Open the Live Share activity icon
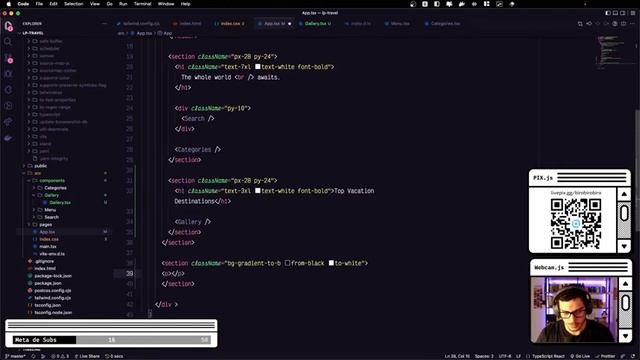Viewport: 640px width, 360px height. (x=8, y=122)
